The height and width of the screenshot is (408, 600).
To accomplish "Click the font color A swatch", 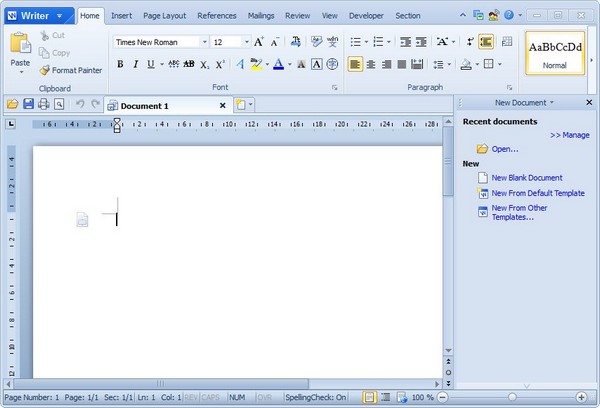I will coord(279,64).
